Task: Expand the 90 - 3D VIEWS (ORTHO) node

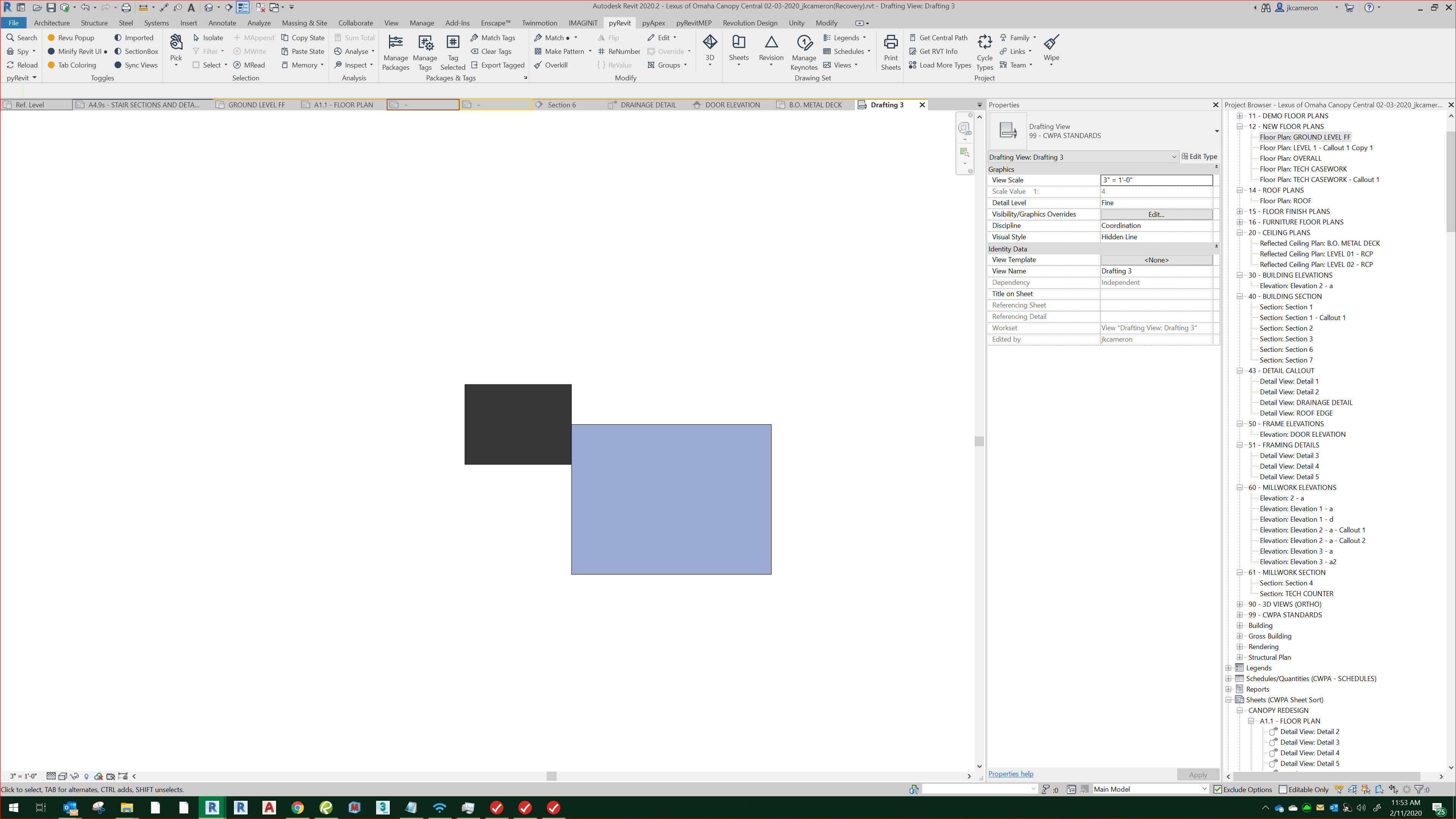Action: 1239,604
